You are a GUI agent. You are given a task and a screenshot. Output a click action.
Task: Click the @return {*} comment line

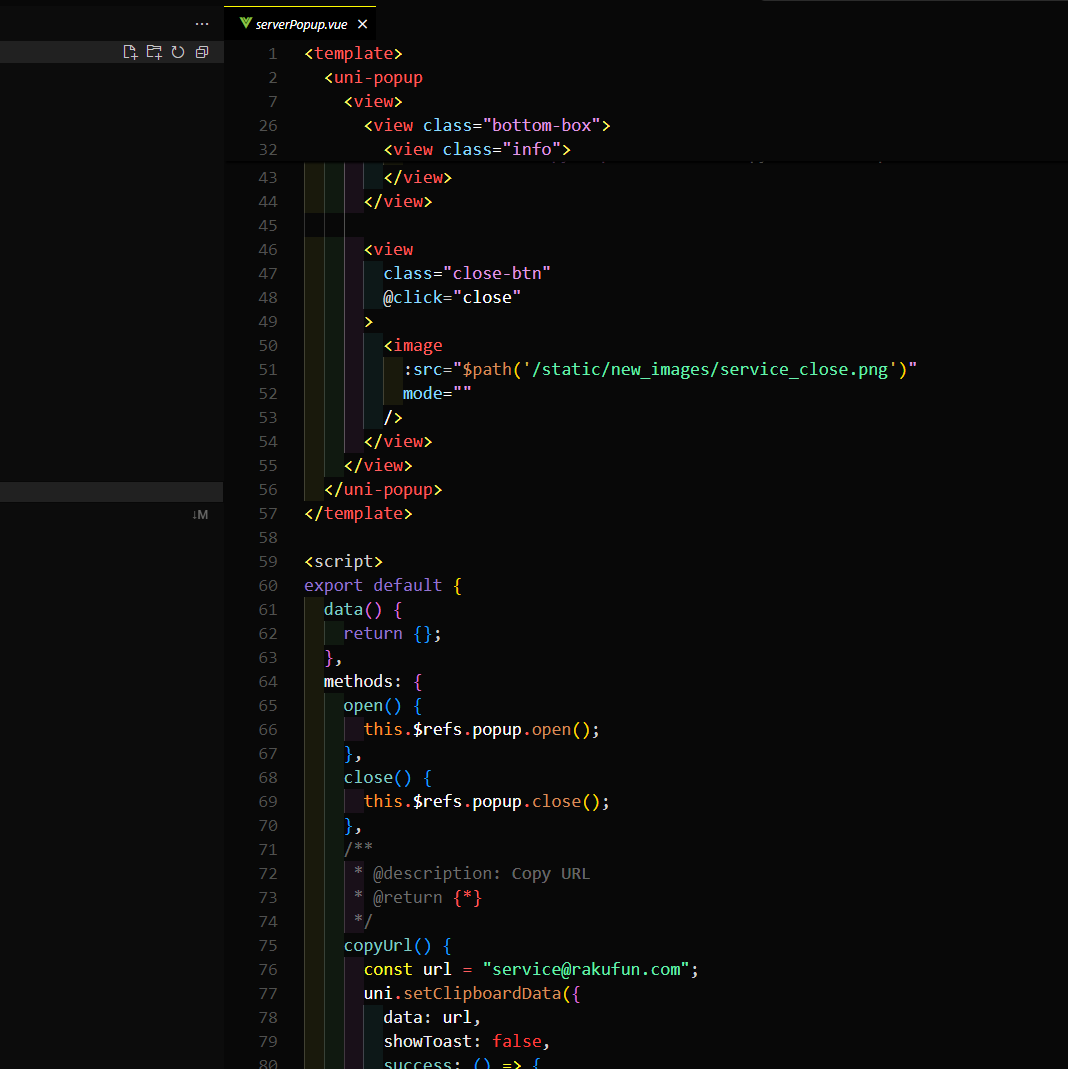click(x=418, y=898)
